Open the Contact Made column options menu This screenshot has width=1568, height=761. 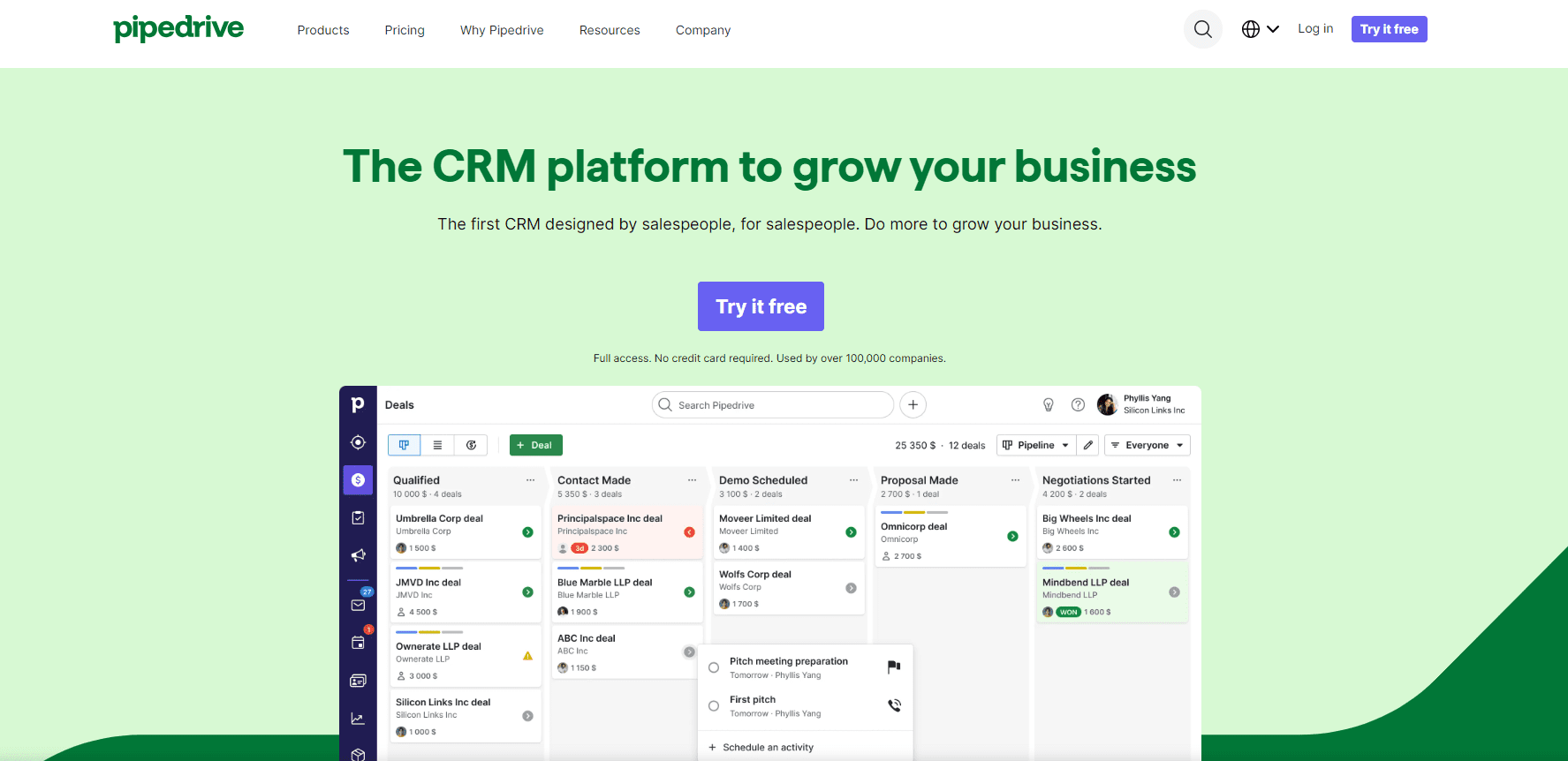pos(692,480)
